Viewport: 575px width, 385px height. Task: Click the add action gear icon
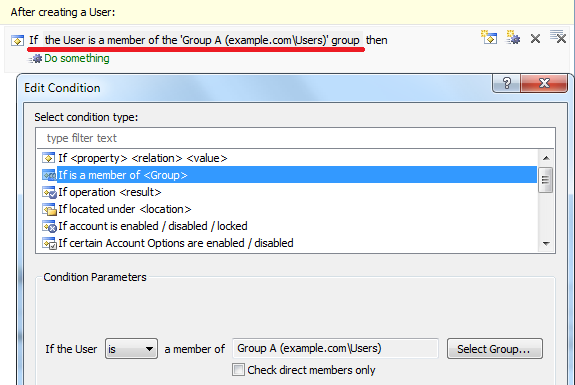pos(513,37)
